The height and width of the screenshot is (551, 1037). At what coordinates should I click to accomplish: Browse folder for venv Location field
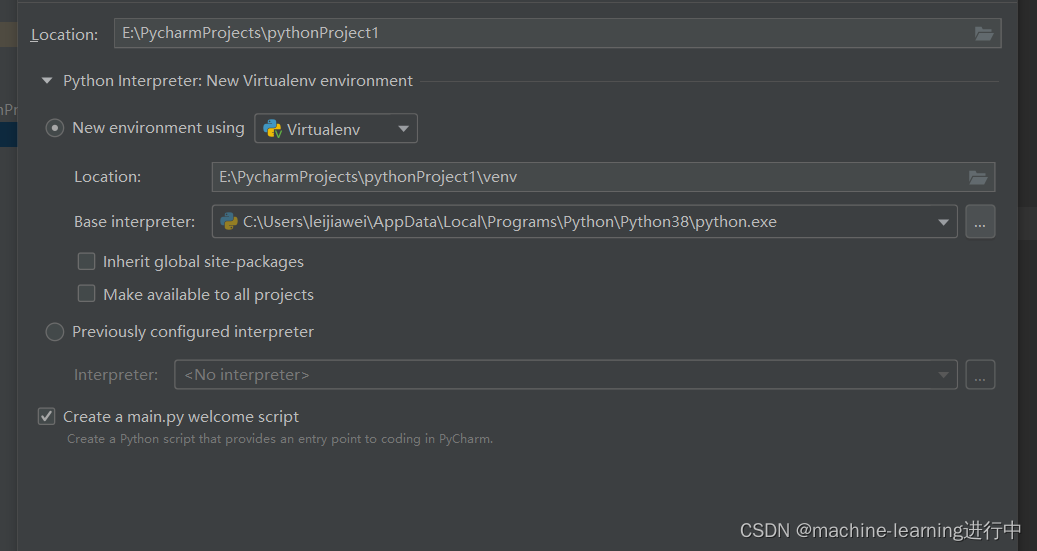click(x=977, y=177)
